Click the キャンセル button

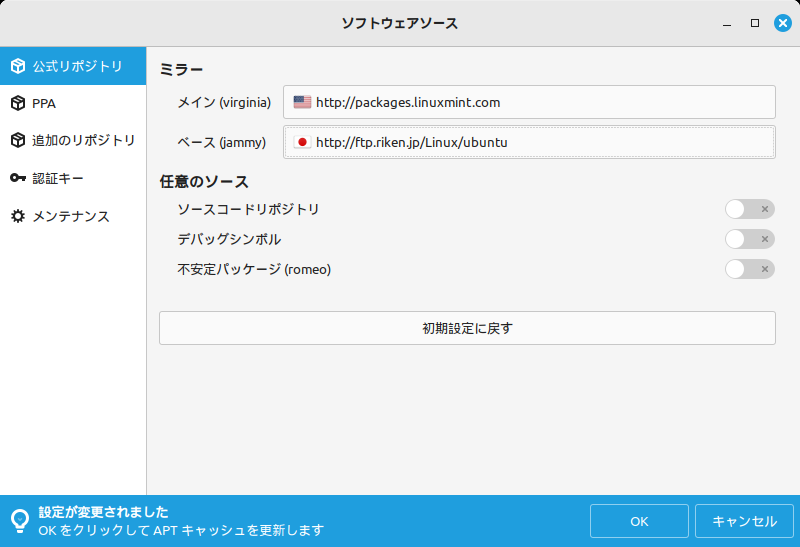[x=744, y=521]
